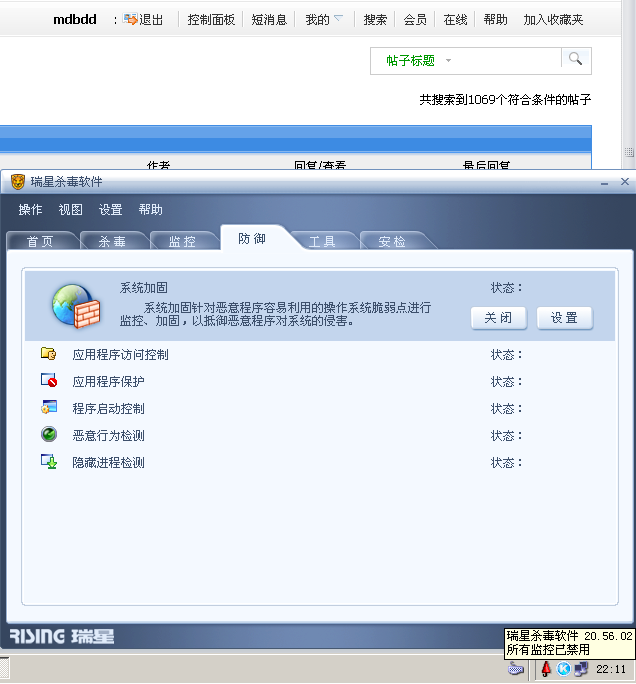Switch to the 监控 tab
The image size is (636, 684).
pyautogui.click(x=182, y=241)
